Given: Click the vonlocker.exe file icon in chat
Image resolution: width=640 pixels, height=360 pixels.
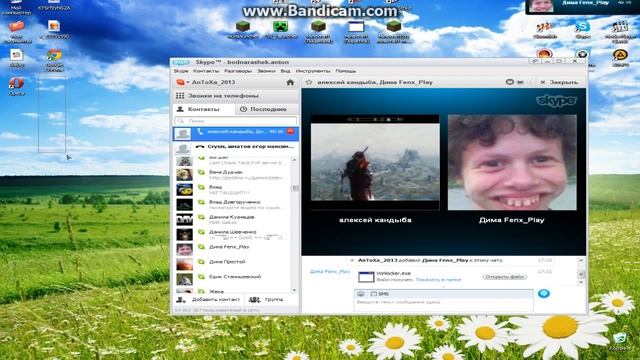Looking at the screenshot, I should (366, 277).
